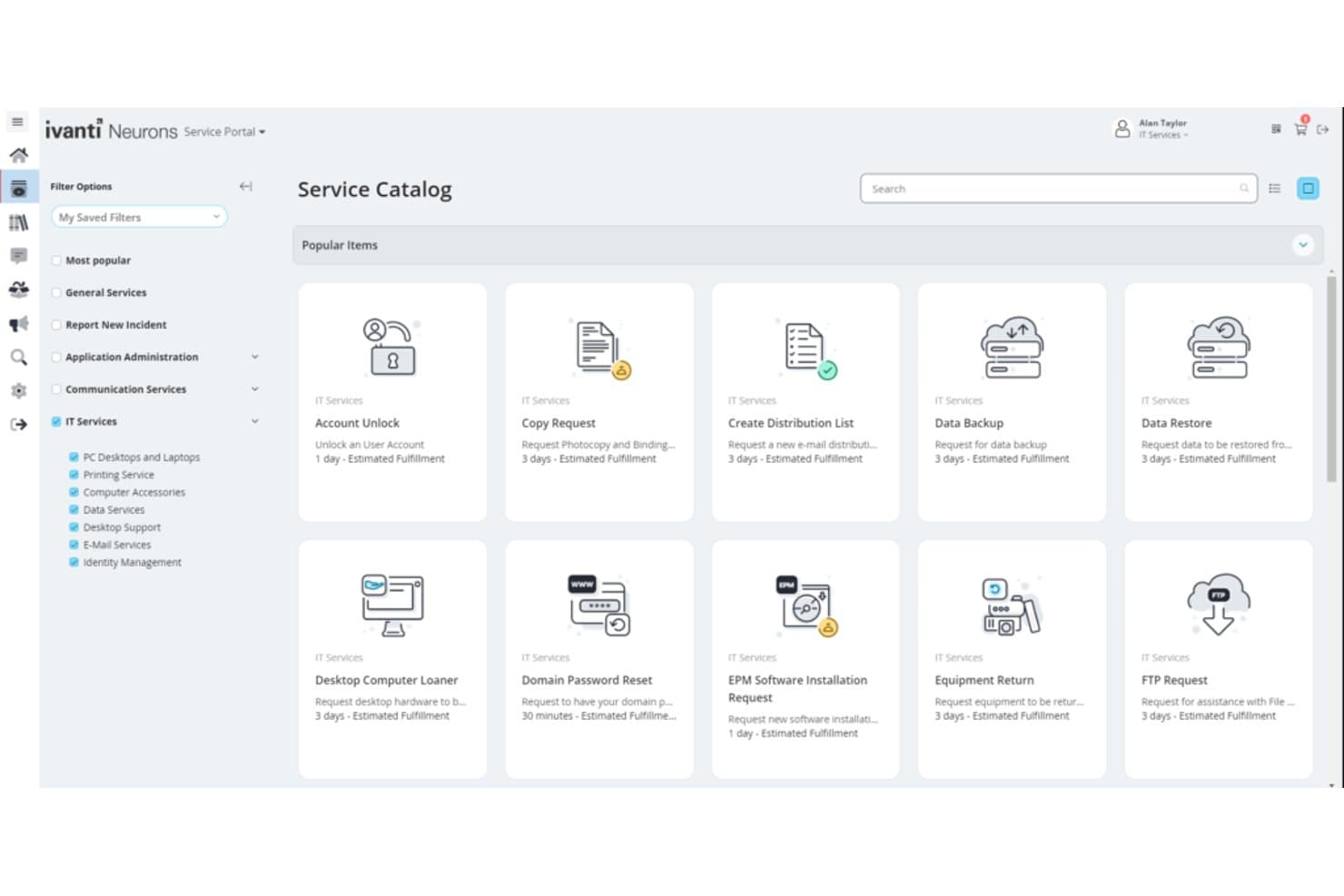Screen dimensions: 1344x896
Task: Open the Service Catalog sidebar item
Action: [x=18, y=189]
